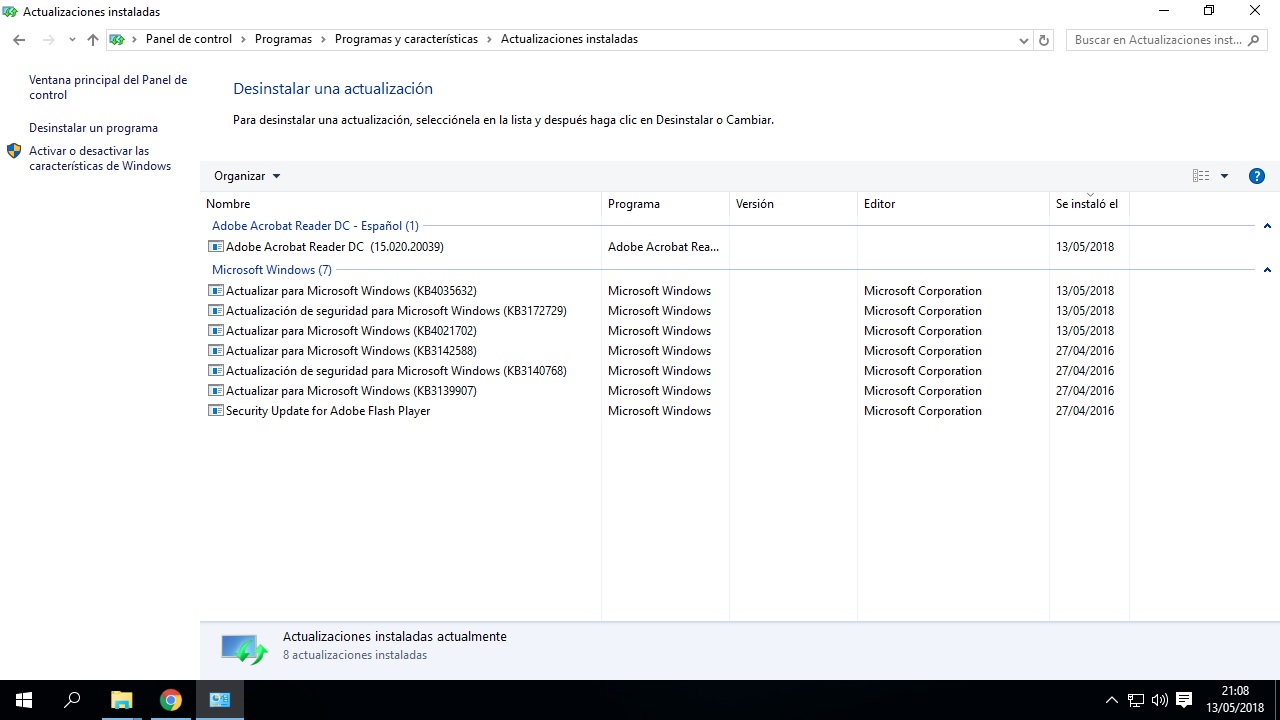
Task: Open Desinstalar un programa link
Action: click(x=93, y=128)
